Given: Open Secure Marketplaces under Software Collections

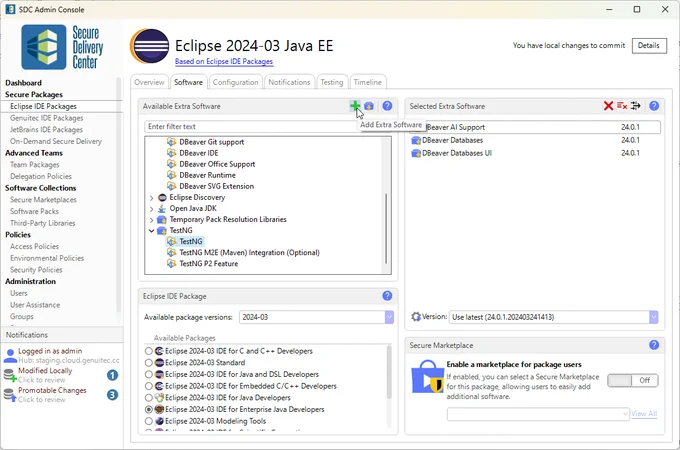Looking at the screenshot, I should 43,200.
